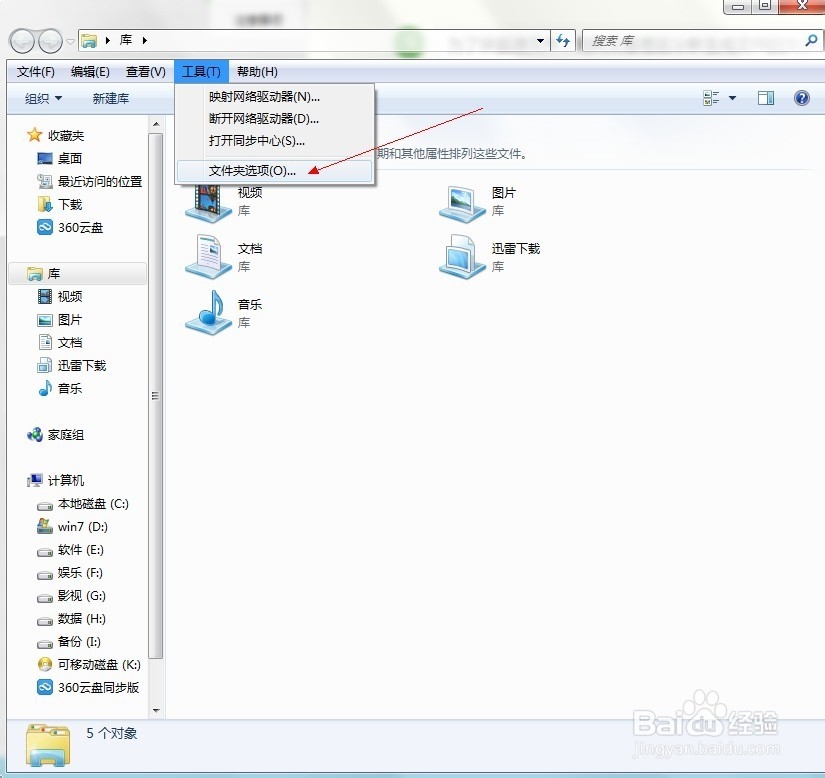
Task: Select 文档 under 库 in navigation pane
Action: pos(59,342)
